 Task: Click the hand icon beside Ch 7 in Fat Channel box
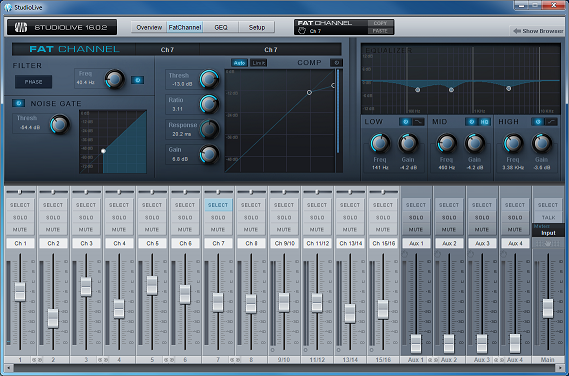(302, 31)
